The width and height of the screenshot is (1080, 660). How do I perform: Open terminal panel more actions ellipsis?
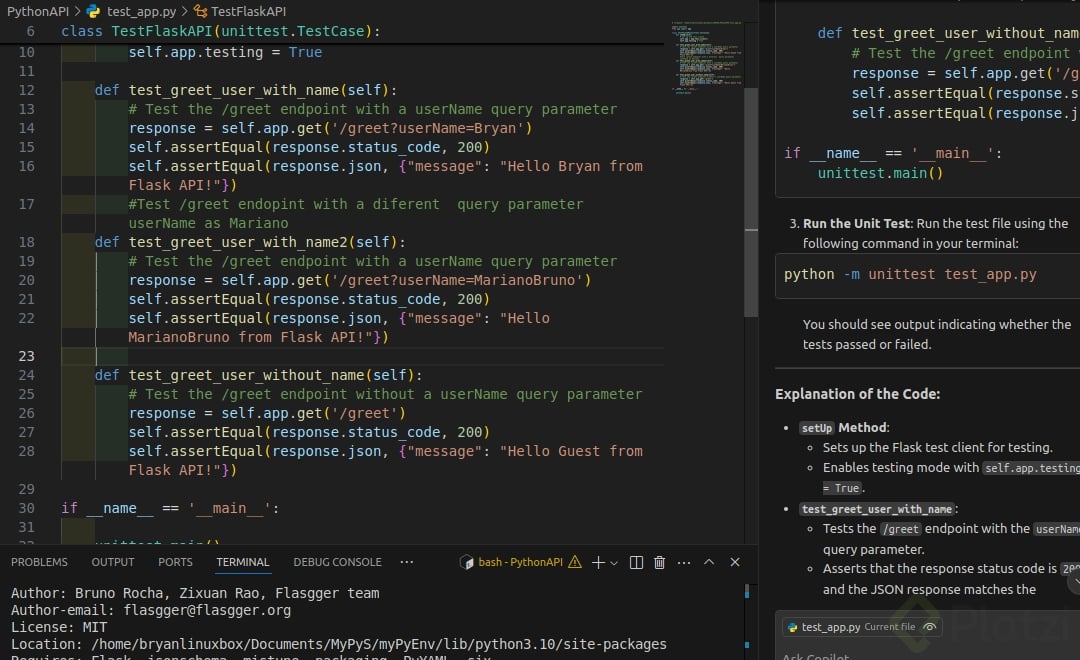[683, 563]
